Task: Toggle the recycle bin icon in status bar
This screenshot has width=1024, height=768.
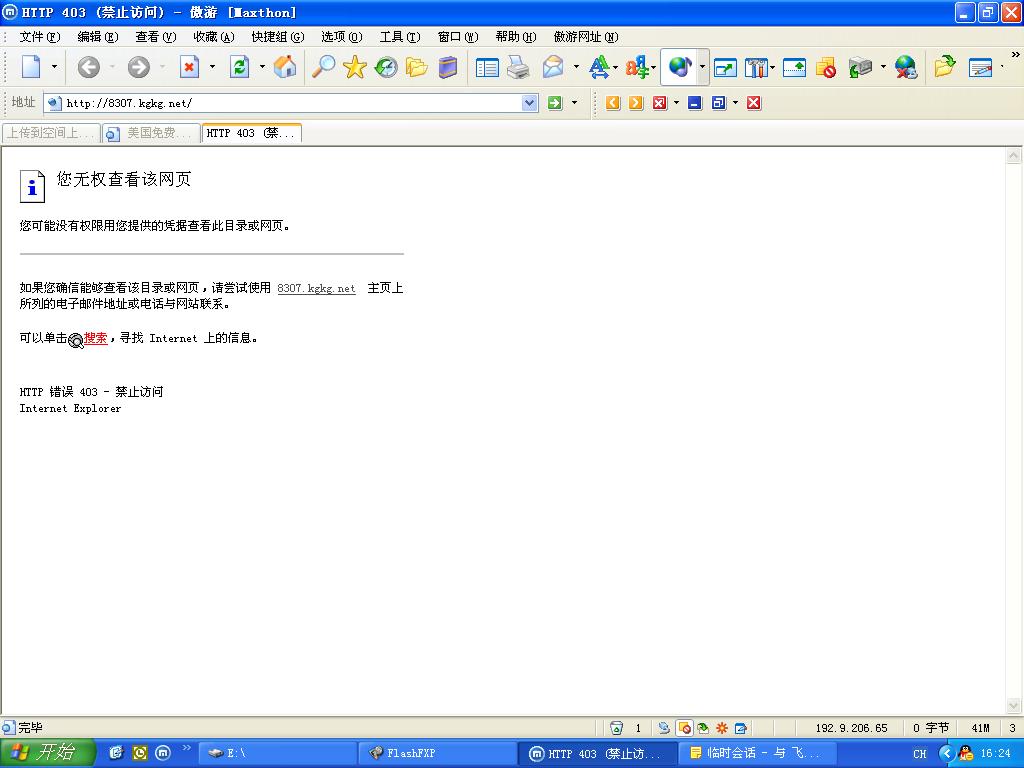Action: (617, 728)
